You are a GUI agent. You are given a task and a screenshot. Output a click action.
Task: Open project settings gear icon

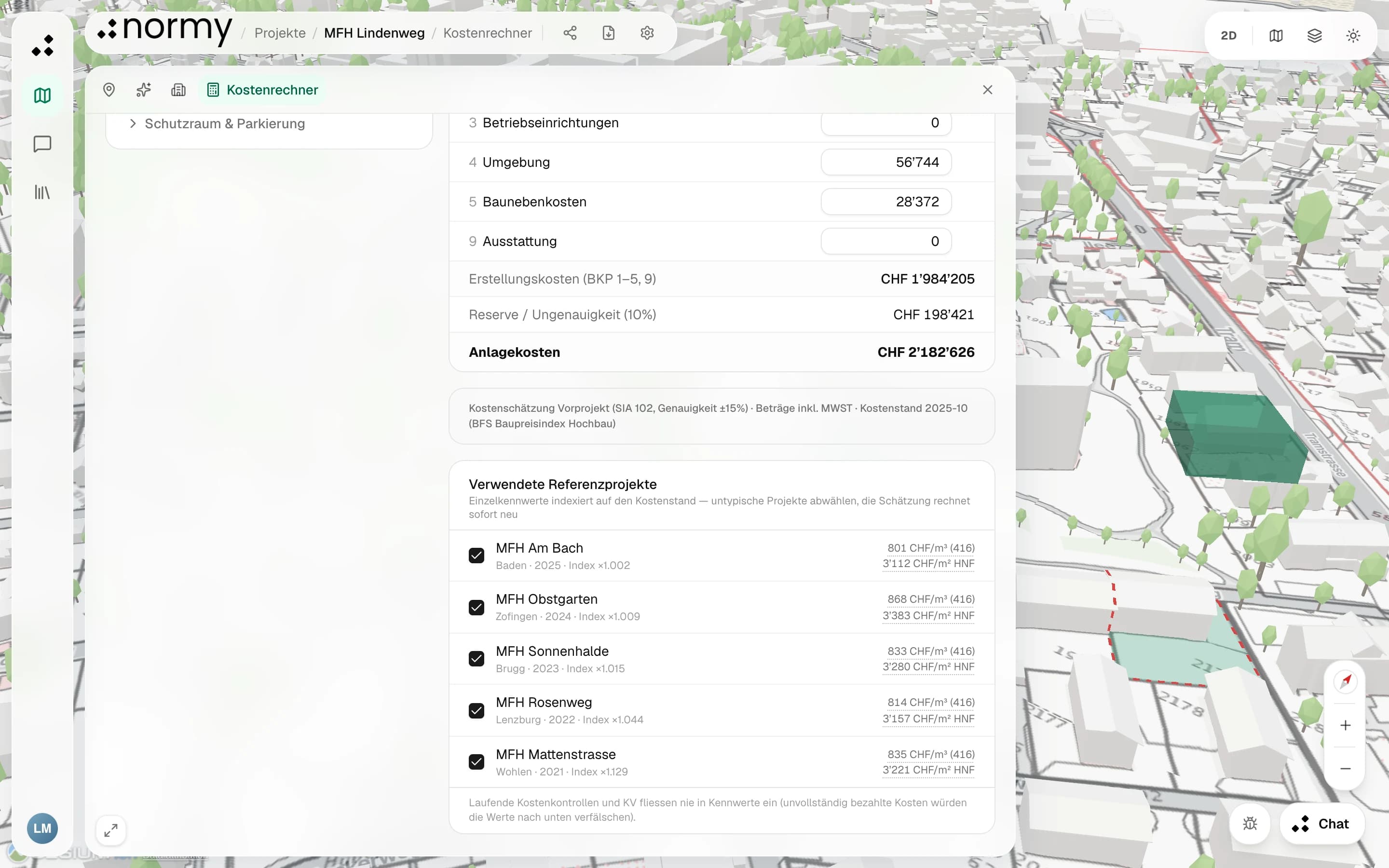click(647, 33)
